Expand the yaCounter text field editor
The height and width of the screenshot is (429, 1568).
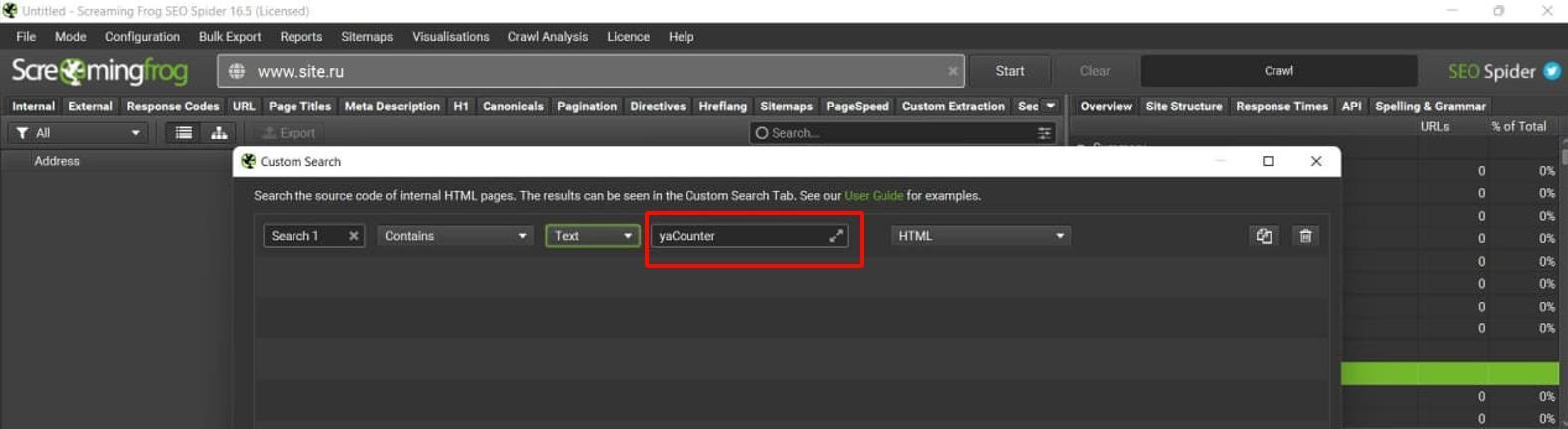pyautogui.click(x=836, y=236)
